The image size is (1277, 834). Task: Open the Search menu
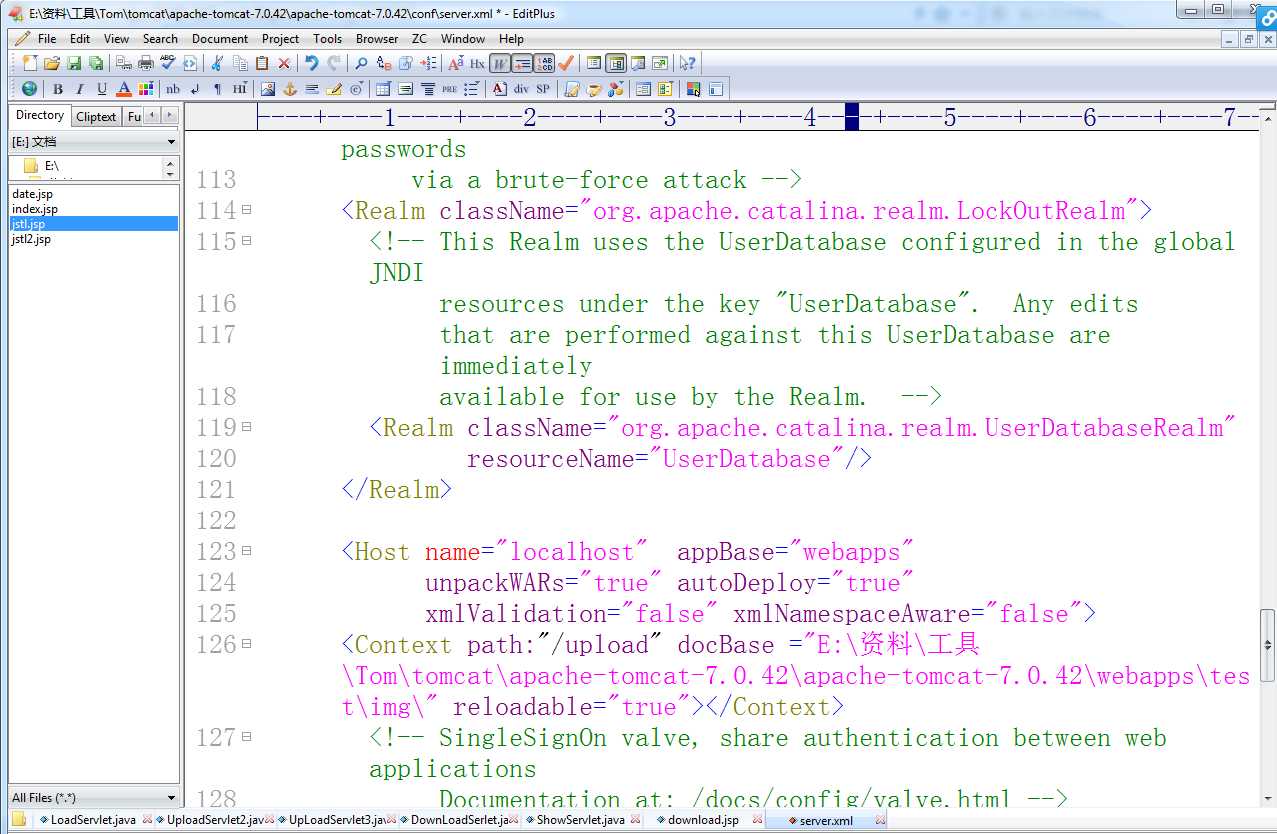click(x=160, y=39)
